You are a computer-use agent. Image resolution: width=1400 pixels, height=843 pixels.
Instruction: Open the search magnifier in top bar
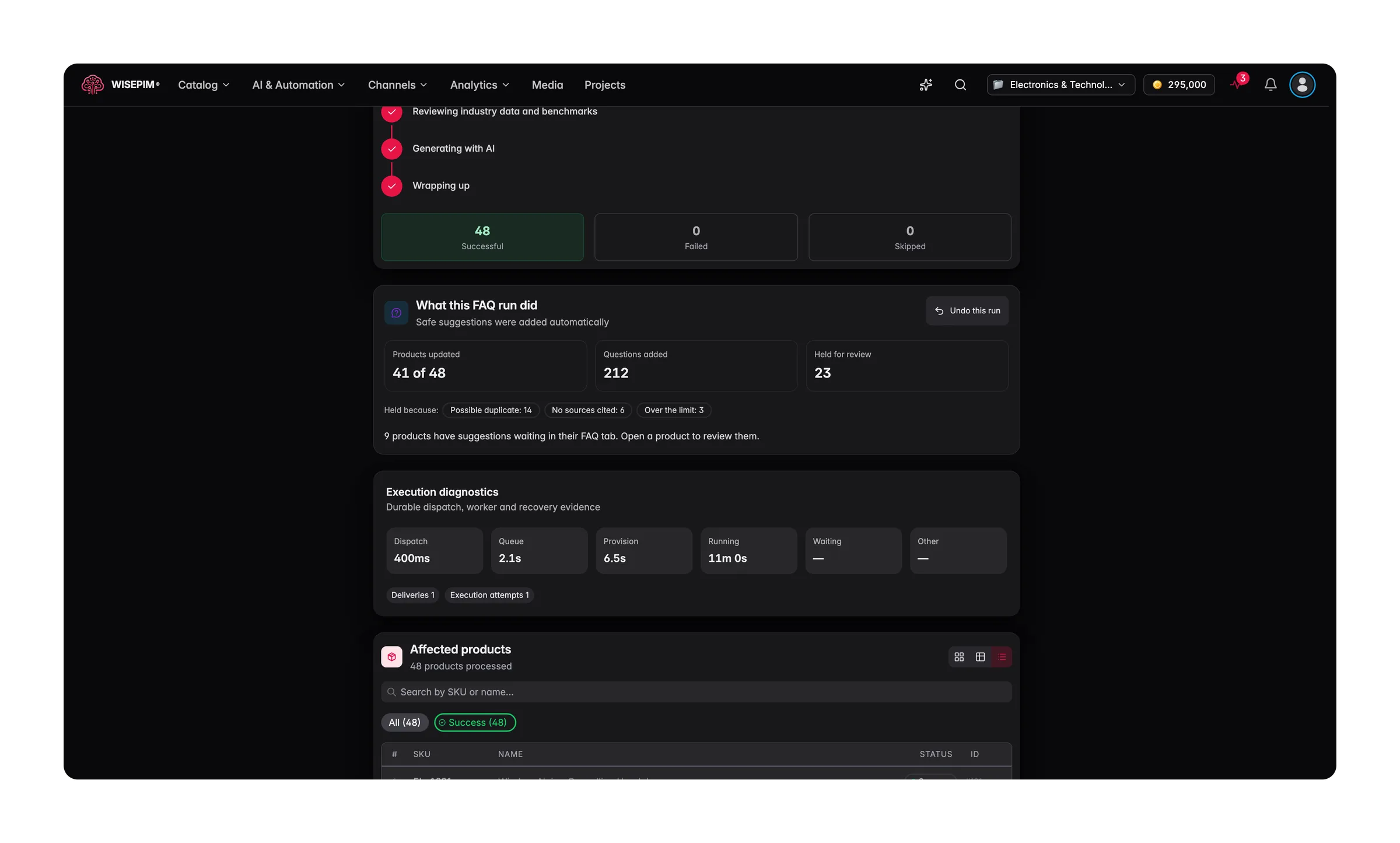click(960, 85)
